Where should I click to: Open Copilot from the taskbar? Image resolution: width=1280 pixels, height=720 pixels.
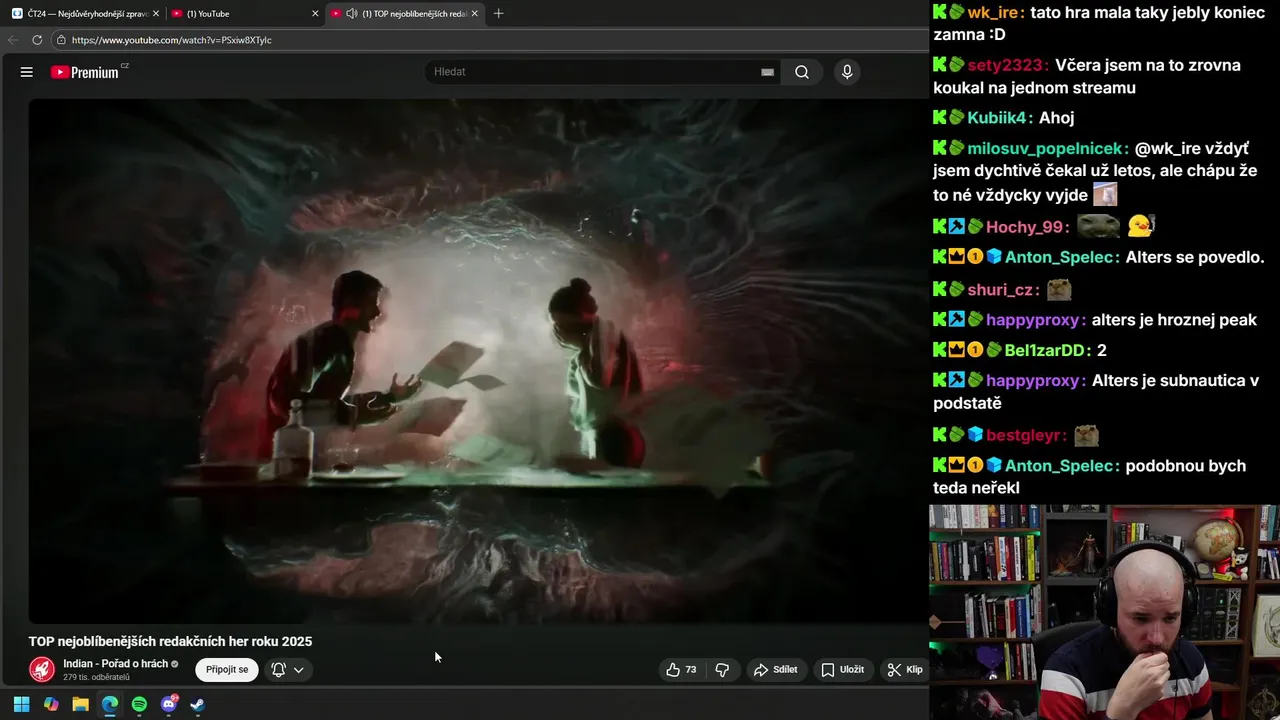coord(51,704)
